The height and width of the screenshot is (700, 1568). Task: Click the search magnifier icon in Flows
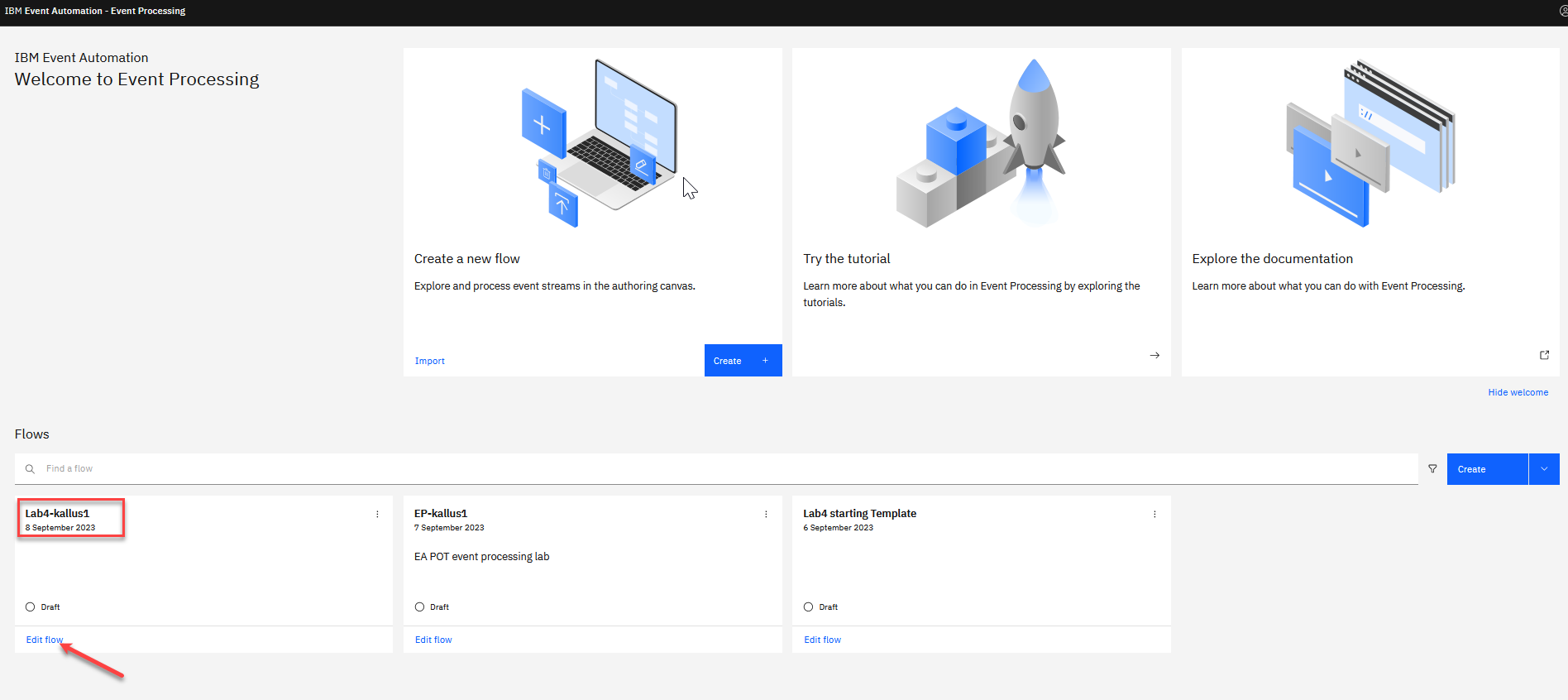30,469
